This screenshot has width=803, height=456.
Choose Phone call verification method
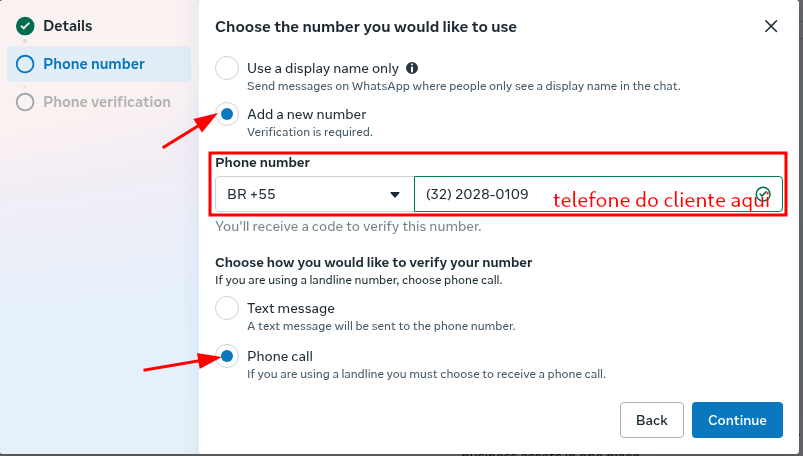227,356
